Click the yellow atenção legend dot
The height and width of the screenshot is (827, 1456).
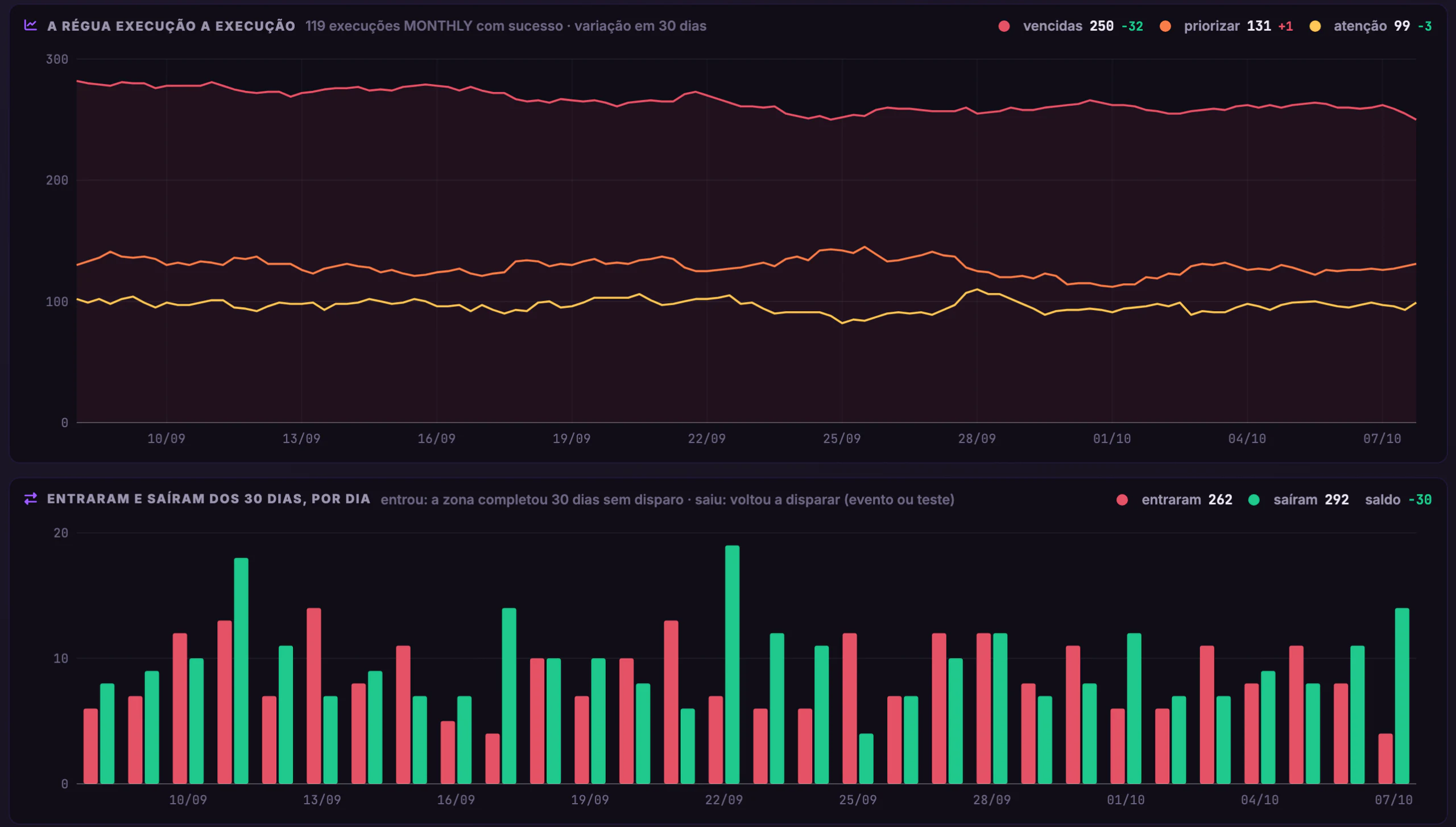point(1315,26)
